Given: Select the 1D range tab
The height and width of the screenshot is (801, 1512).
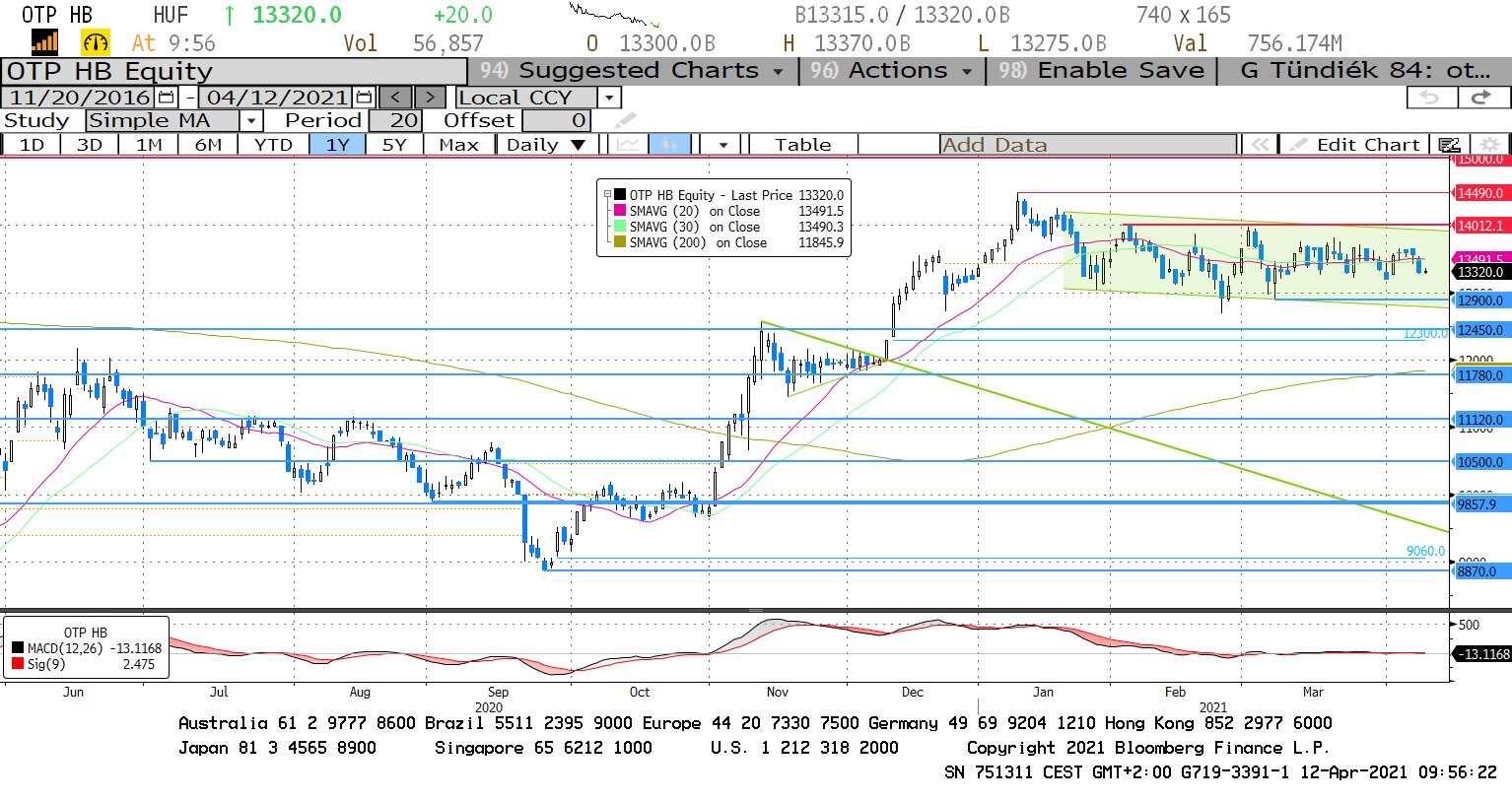Looking at the screenshot, I should coord(33,145).
